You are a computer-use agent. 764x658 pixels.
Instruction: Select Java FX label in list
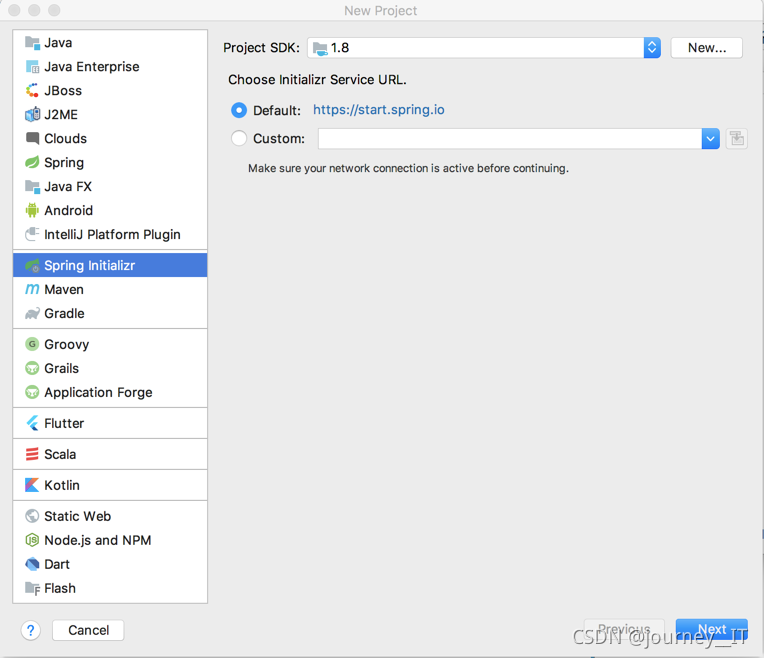[x=68, y=186]
